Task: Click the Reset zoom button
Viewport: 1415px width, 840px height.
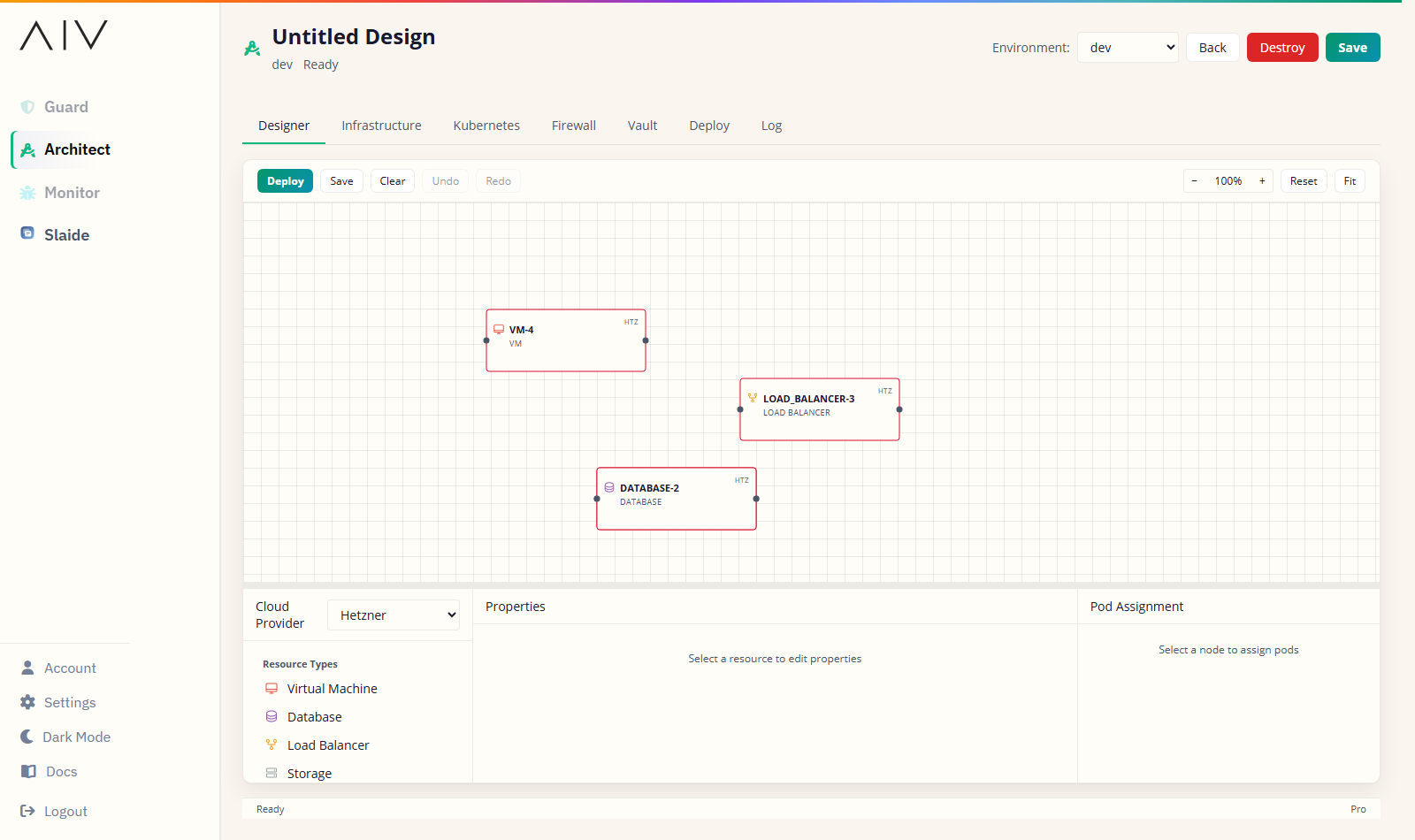Action: [x=1304, y=181]
